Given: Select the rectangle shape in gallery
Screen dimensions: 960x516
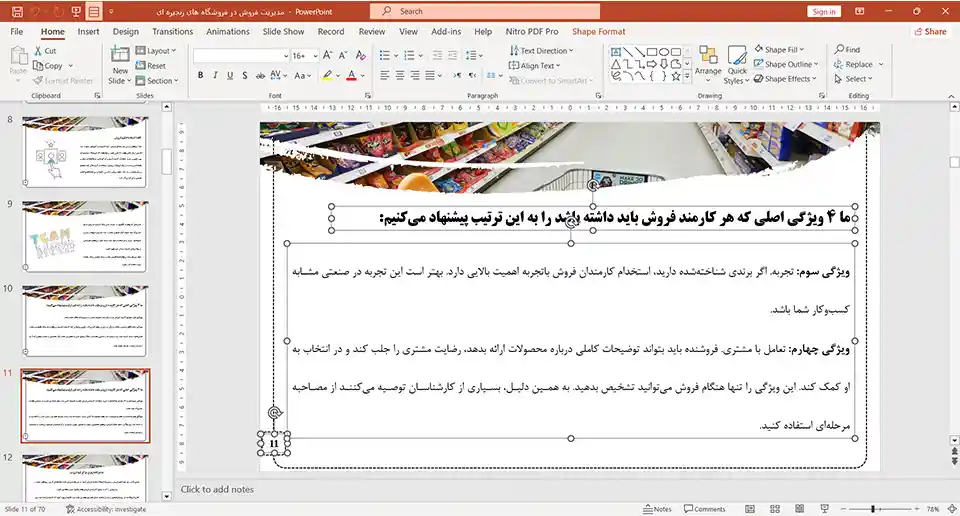Looking at the screenshot, I should 652,52.
